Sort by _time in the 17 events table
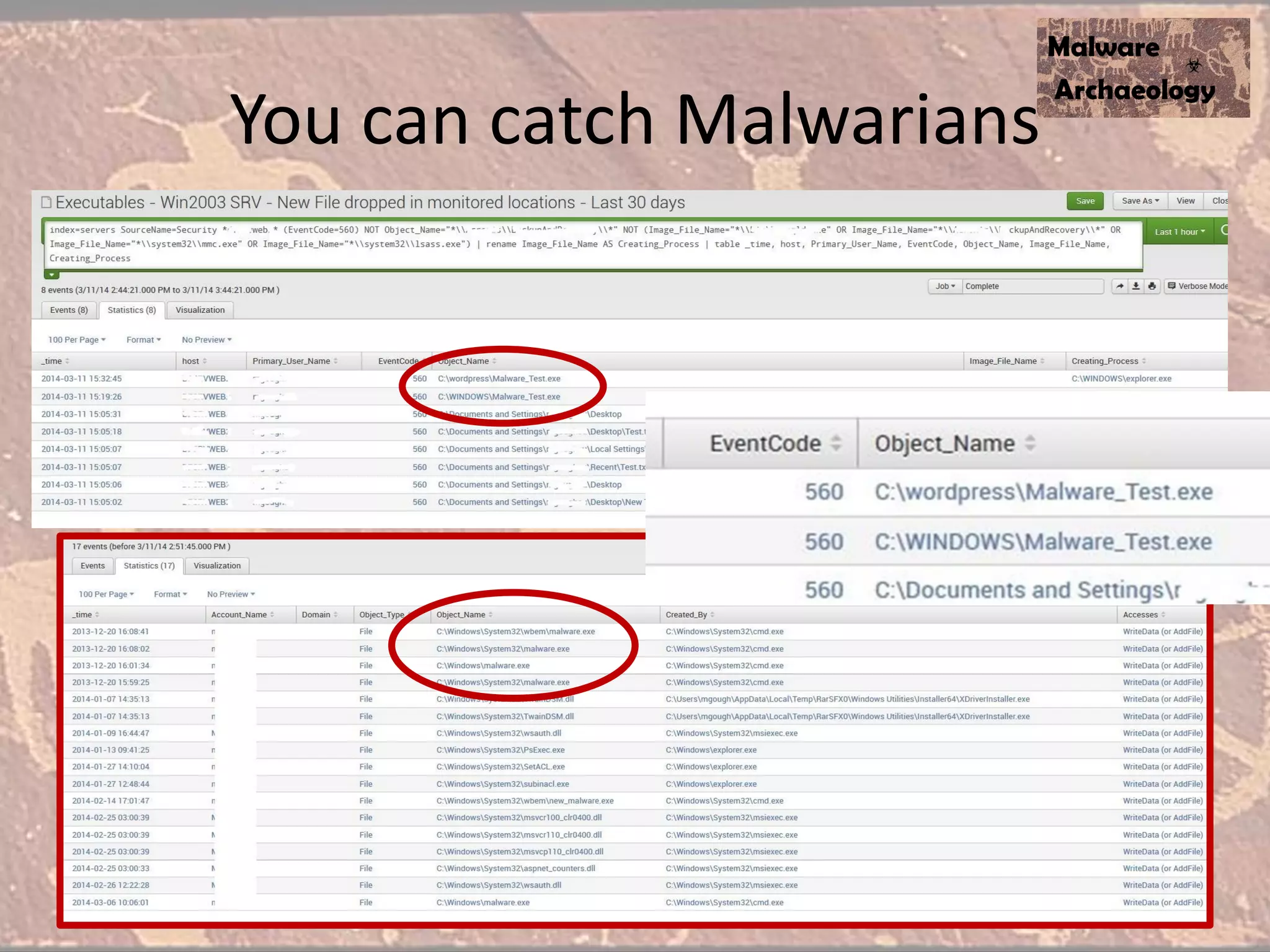Viewport: 1270px width, 952px height. click(x=97, y=615)
